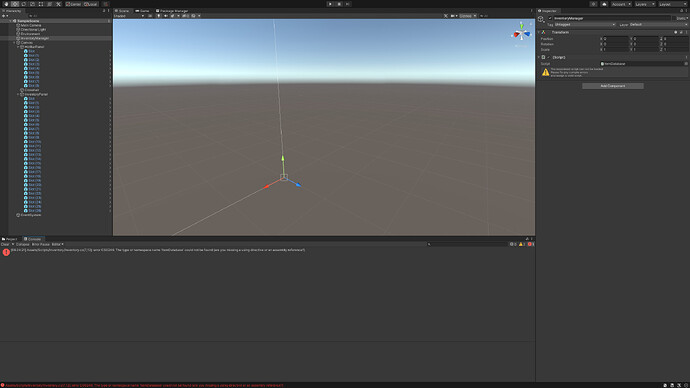This screenshot has height=388, width=690.
Task: Open the Layers dropdown
Action: [x=645, y=4]
